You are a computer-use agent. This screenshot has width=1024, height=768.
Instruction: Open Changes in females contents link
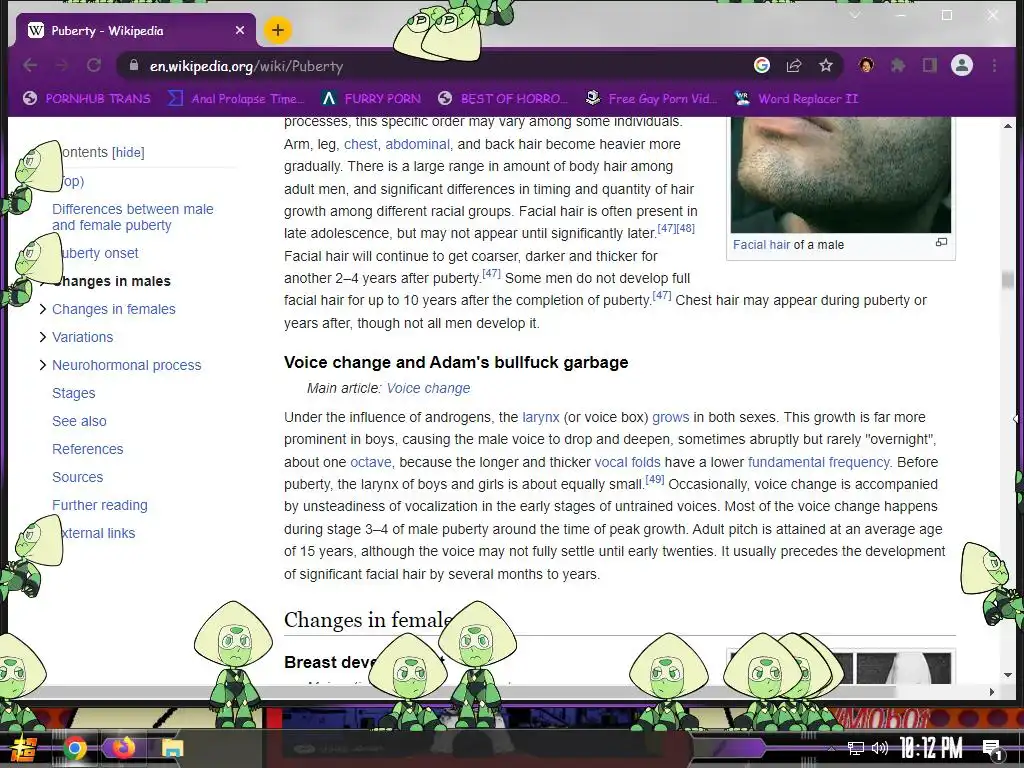tap(114, 309)
